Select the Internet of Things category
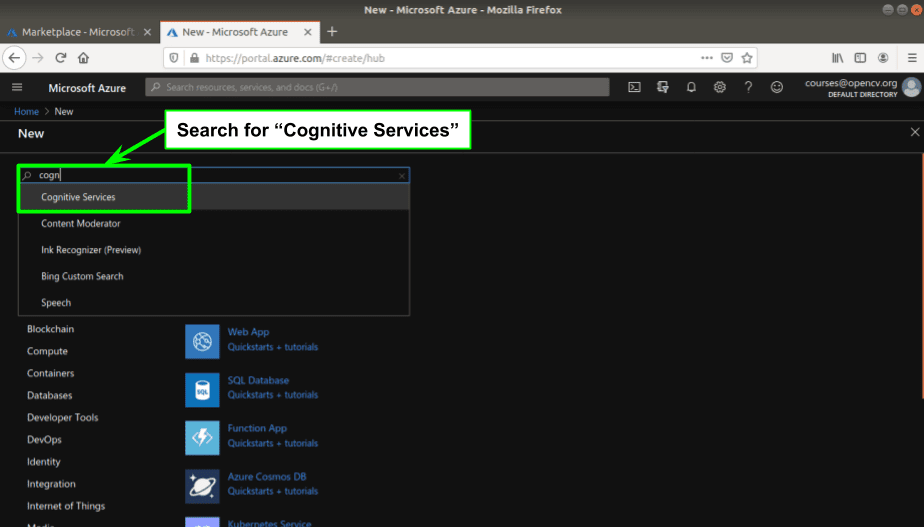The width and height of the screenshot is (924, 527). (x=66, y=506)
